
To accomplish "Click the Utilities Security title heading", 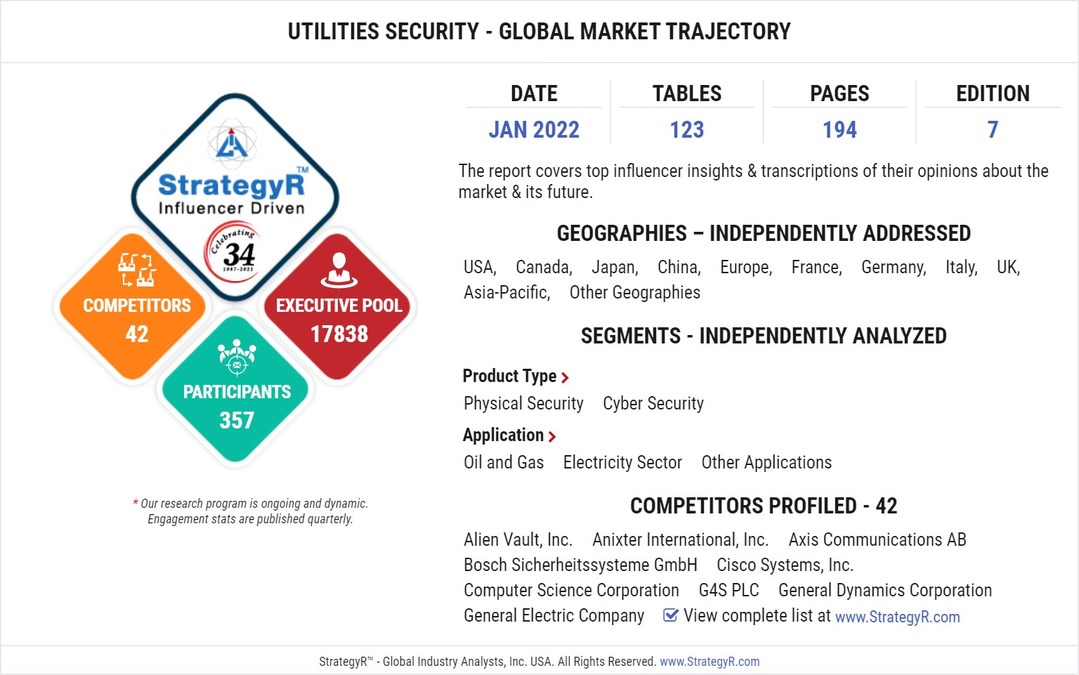I will coord(540,32).
